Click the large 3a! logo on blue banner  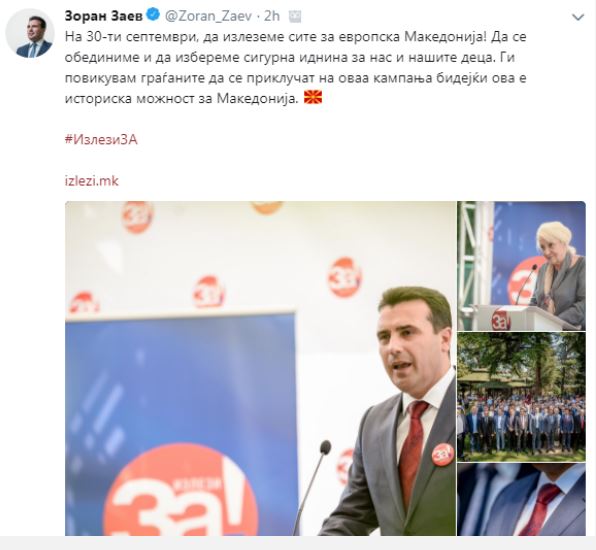coord(181,492)
